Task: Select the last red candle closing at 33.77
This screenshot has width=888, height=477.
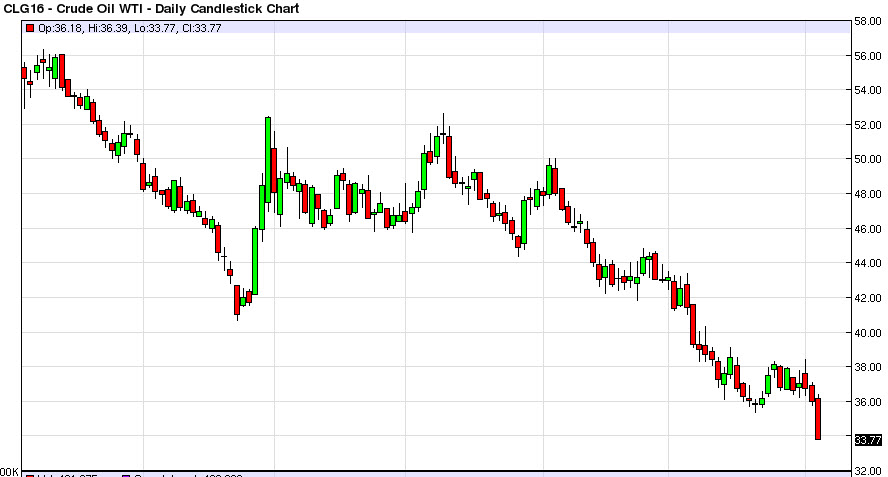Action: point(818,419)
